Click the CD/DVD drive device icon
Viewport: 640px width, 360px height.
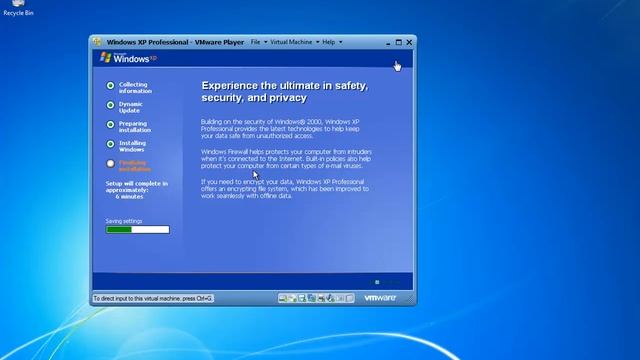[x=293, y=299]
